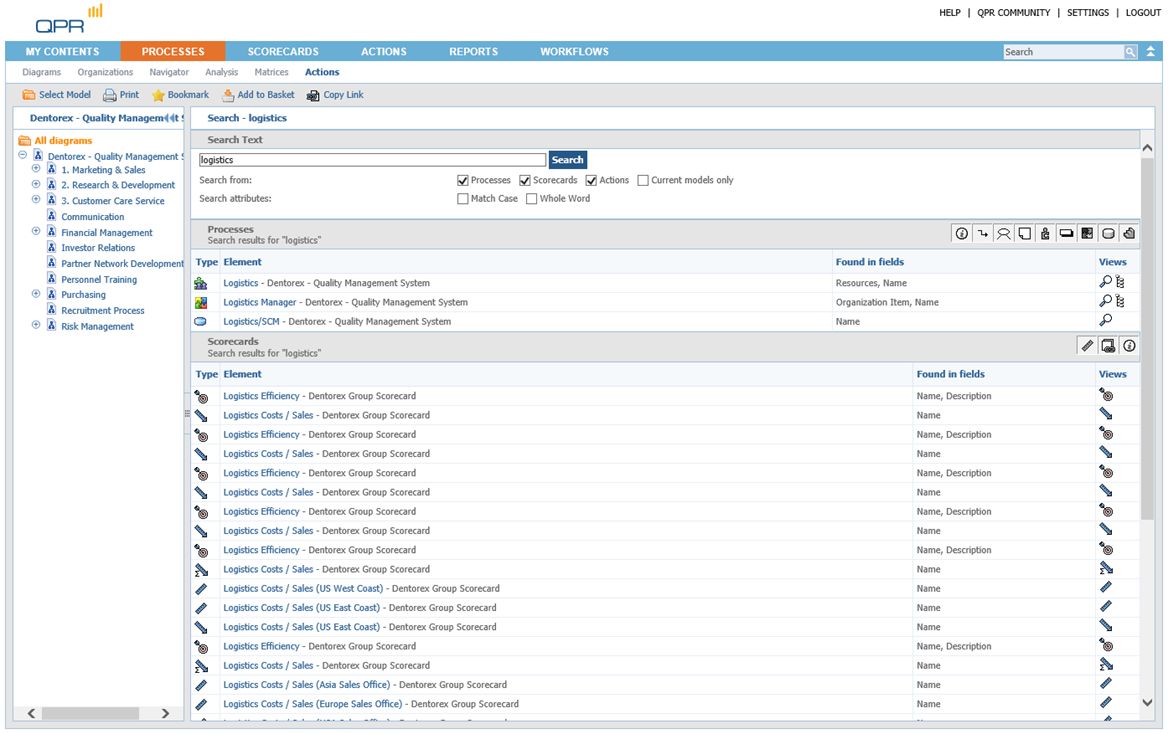
Task: Click the information icon in Processes header
Action: click(x=962, y=234)
